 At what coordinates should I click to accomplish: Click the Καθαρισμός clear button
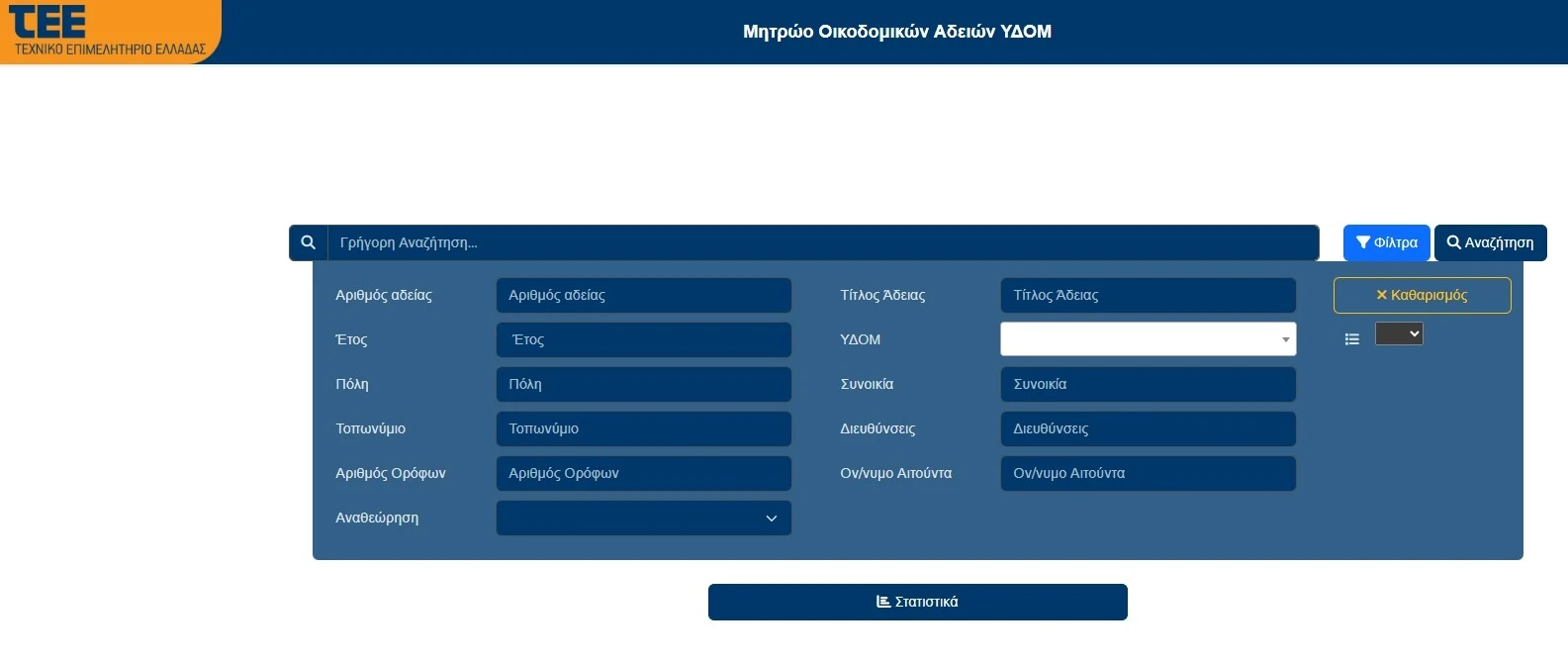1422,295
